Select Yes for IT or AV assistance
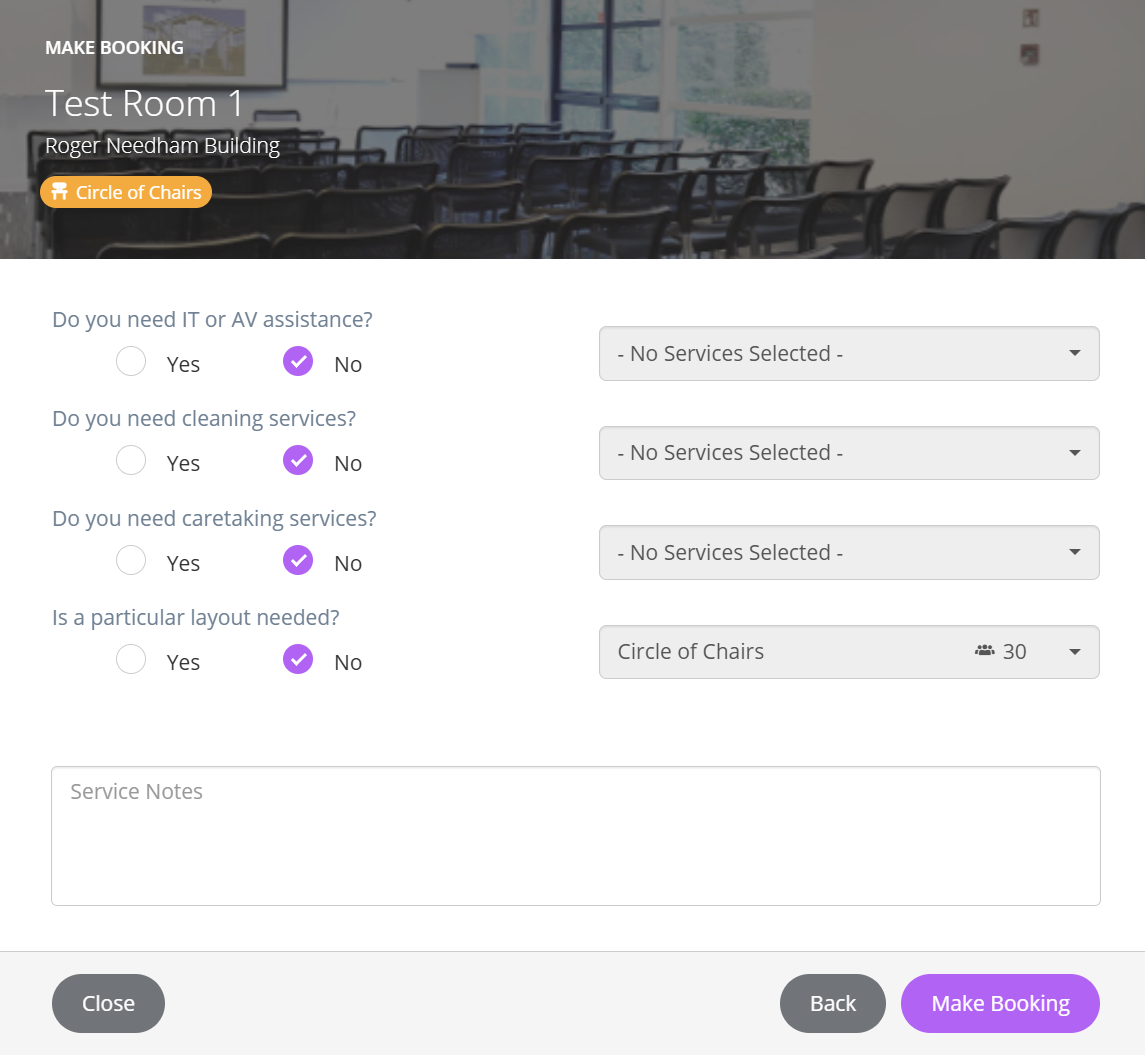 (131, 361)
